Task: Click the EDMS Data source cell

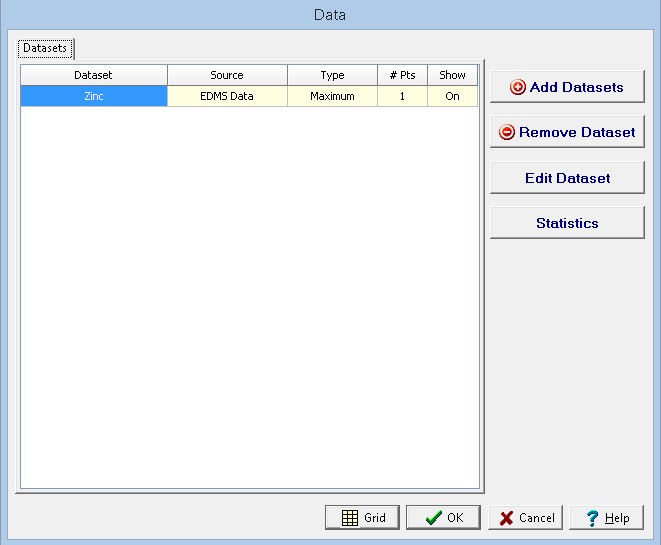Action: (x=227, y=96)
